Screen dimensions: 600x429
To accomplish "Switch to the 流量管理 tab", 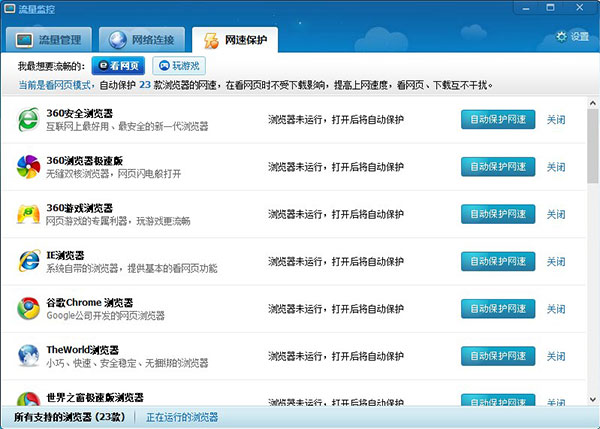I will pos(52,41).
